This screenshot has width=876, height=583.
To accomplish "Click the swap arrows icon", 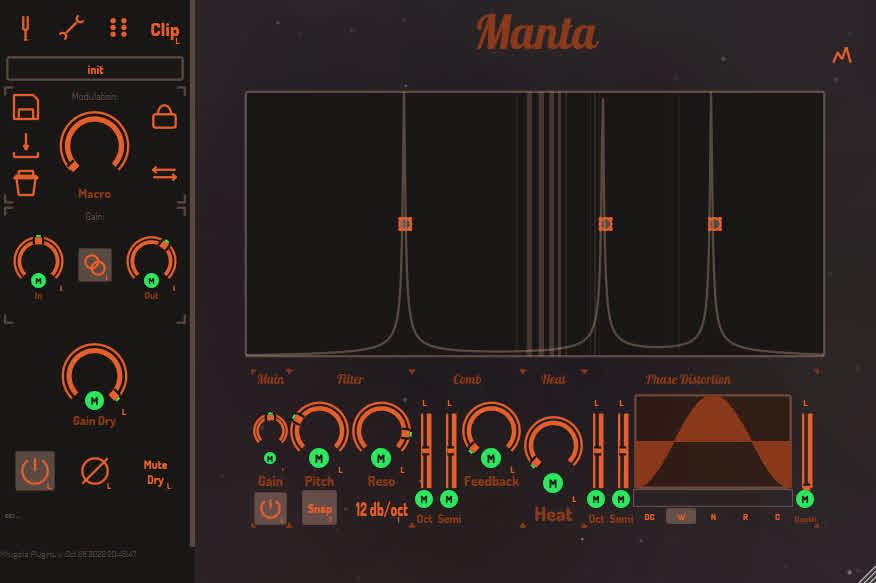I will pos(164,174).
